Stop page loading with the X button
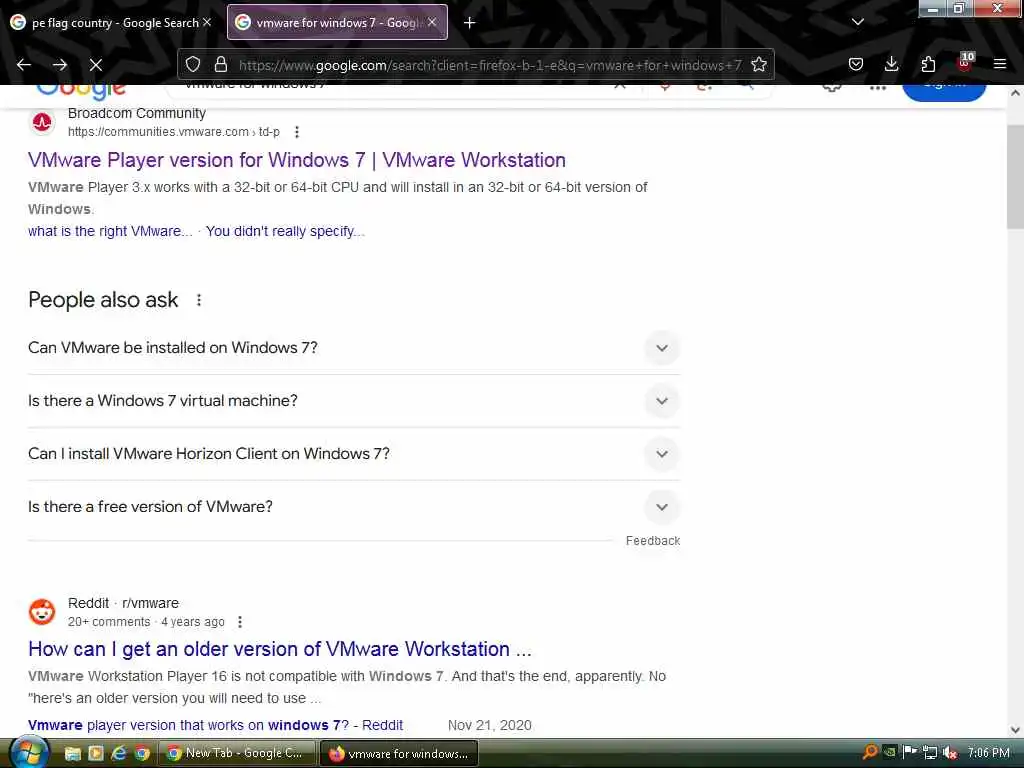The width and height of the screenshot is (1024, 768). point(95,65)
